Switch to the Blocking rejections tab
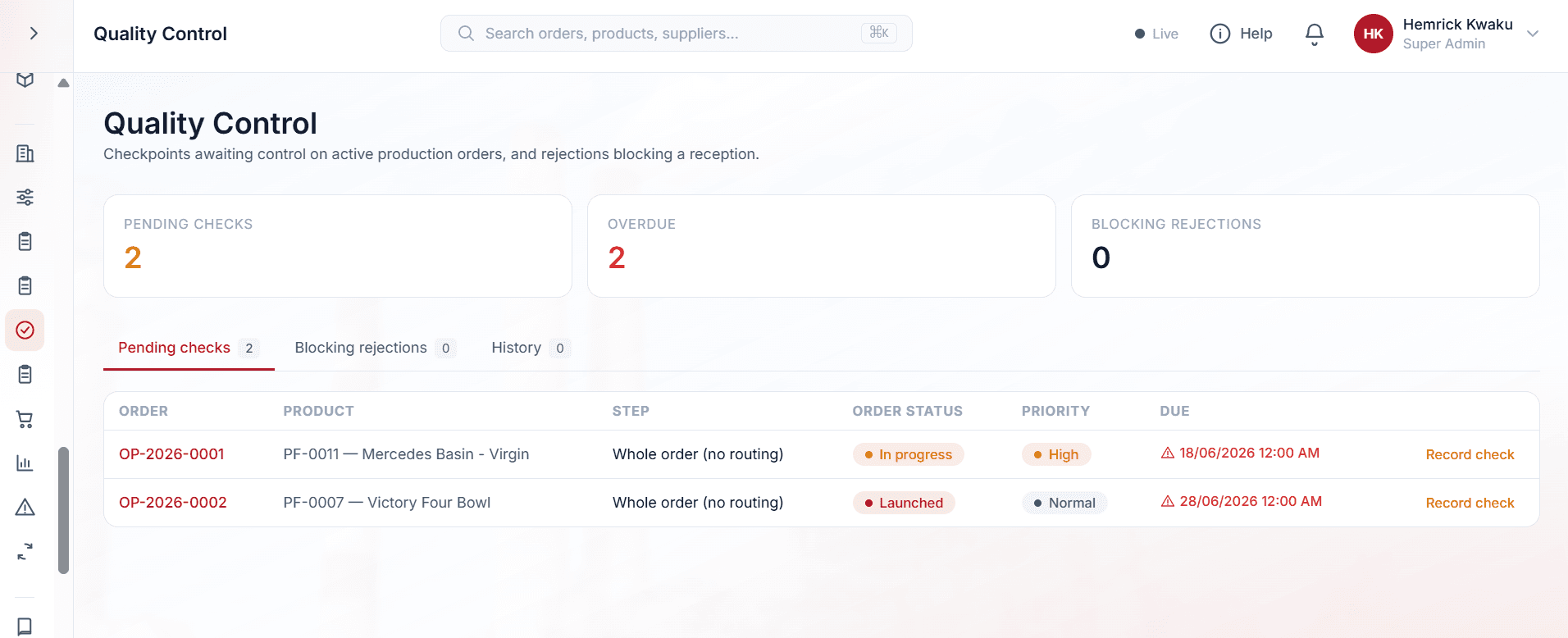The height and width of the screenshot is (638, 1568). 375,348
